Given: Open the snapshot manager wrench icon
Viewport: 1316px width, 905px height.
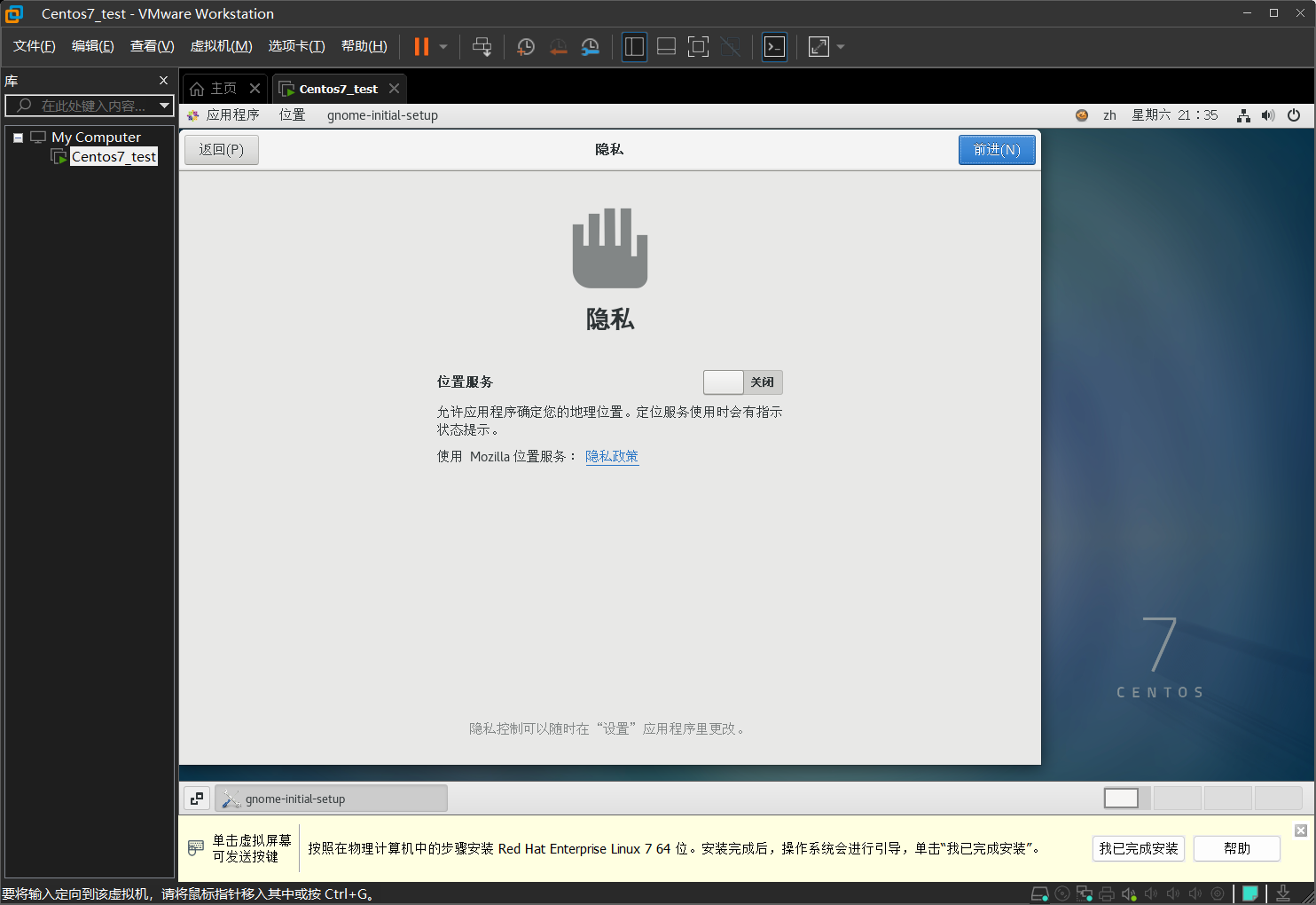Looking at the screenshot, I should coord(590,47).
